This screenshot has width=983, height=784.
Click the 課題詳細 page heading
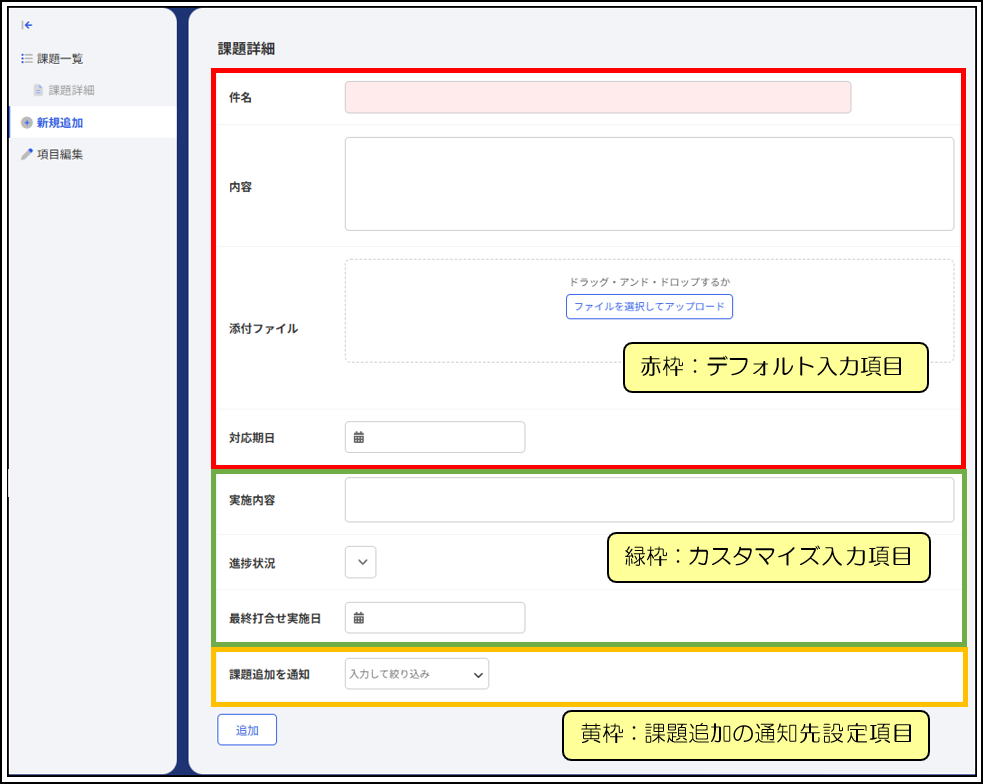[246, 49]
